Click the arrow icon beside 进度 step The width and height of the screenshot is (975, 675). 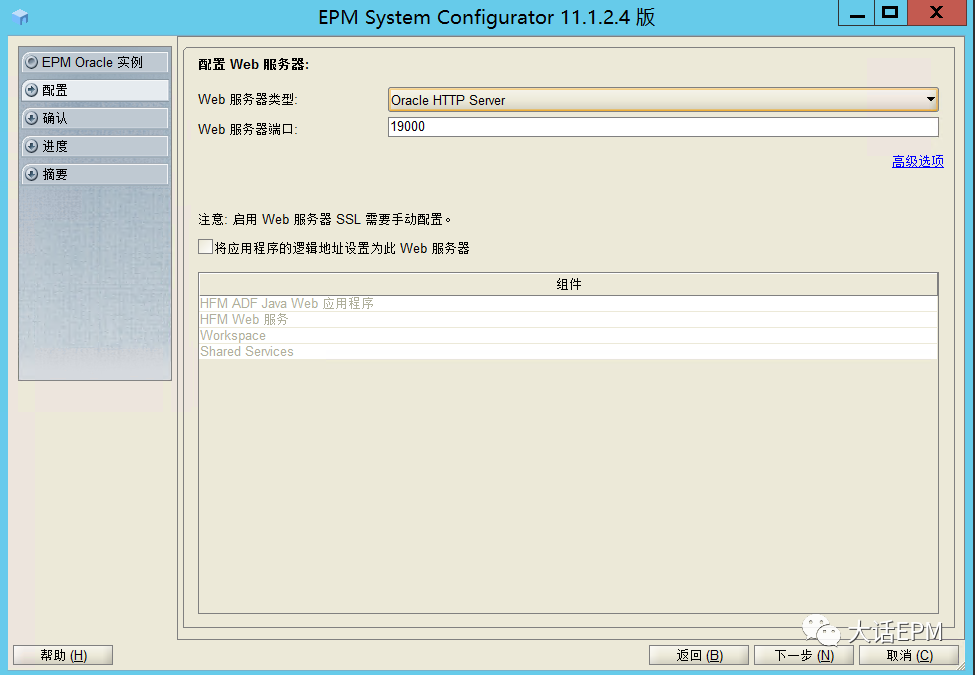point(31,146)
